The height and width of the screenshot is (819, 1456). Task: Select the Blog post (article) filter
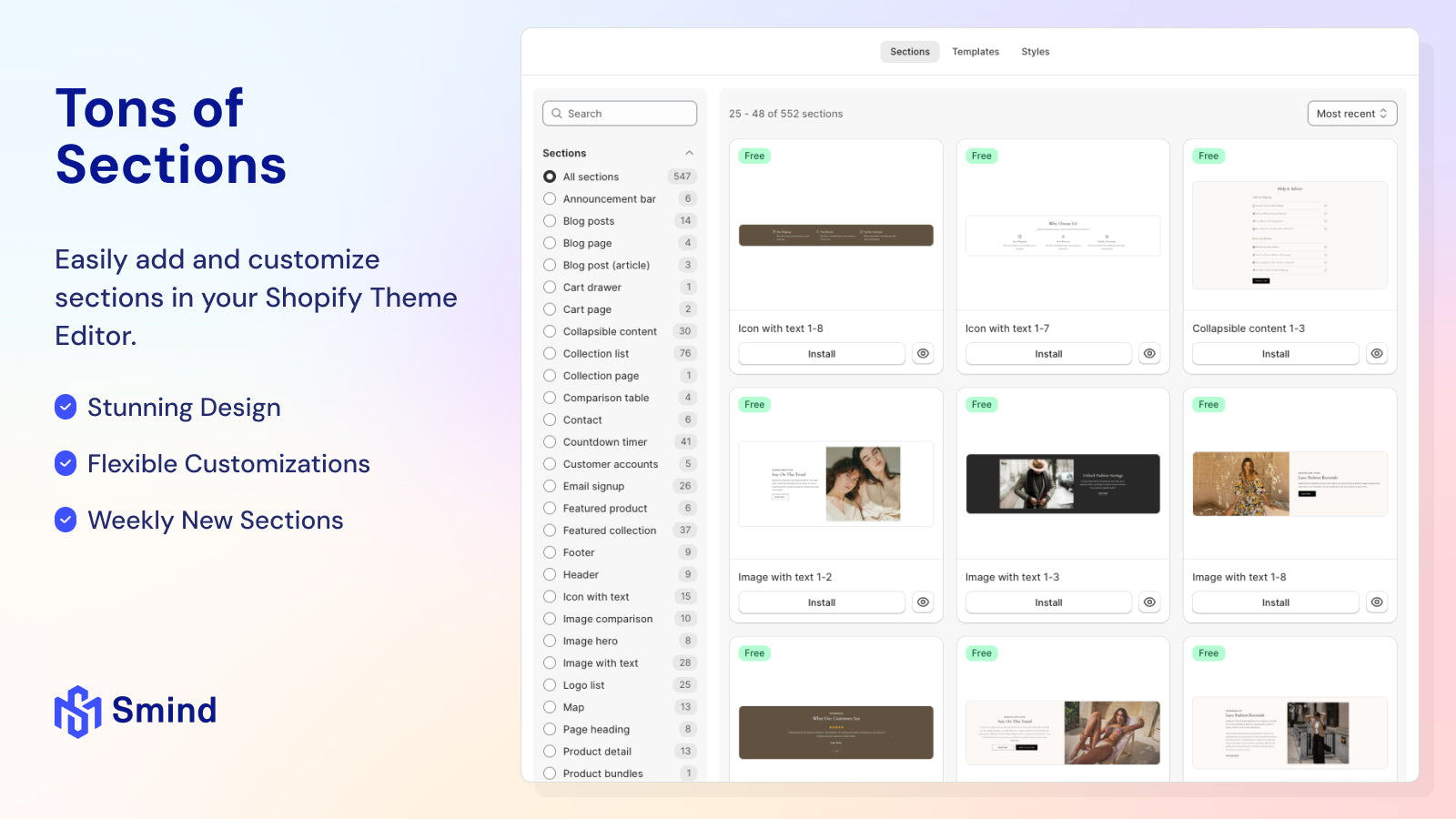click(550, 265)
